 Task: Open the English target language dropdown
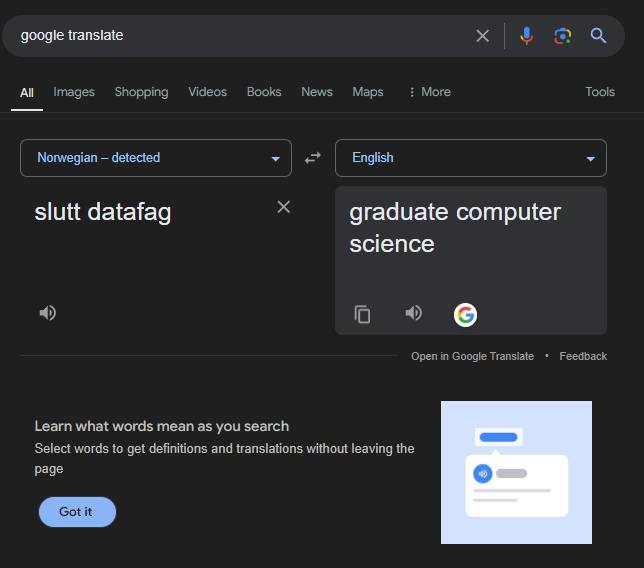pos(471,158)
